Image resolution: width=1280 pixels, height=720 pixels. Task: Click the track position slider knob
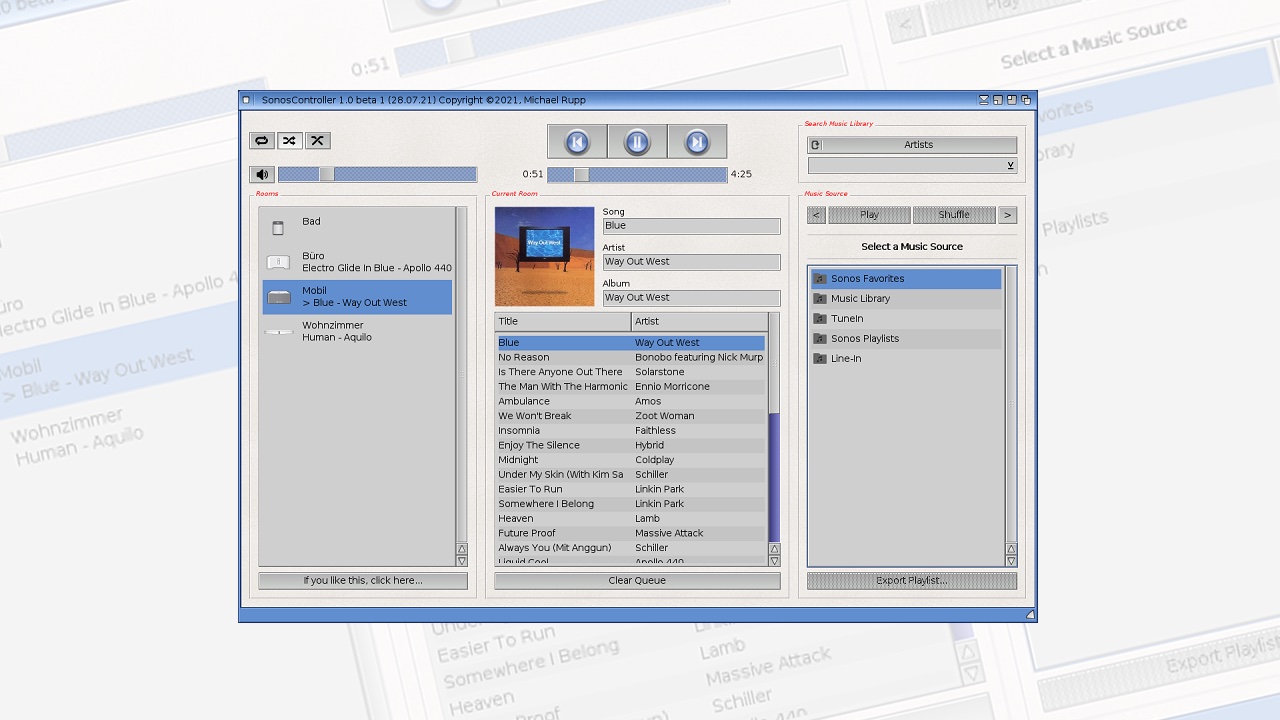[581, 174]
